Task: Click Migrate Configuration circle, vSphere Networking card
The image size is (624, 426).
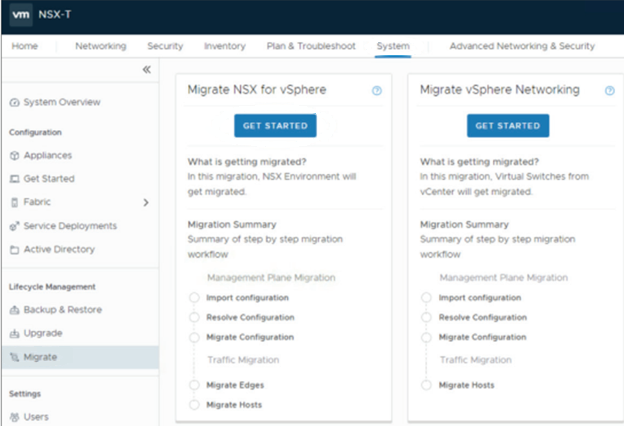Action: pos(426,337)
